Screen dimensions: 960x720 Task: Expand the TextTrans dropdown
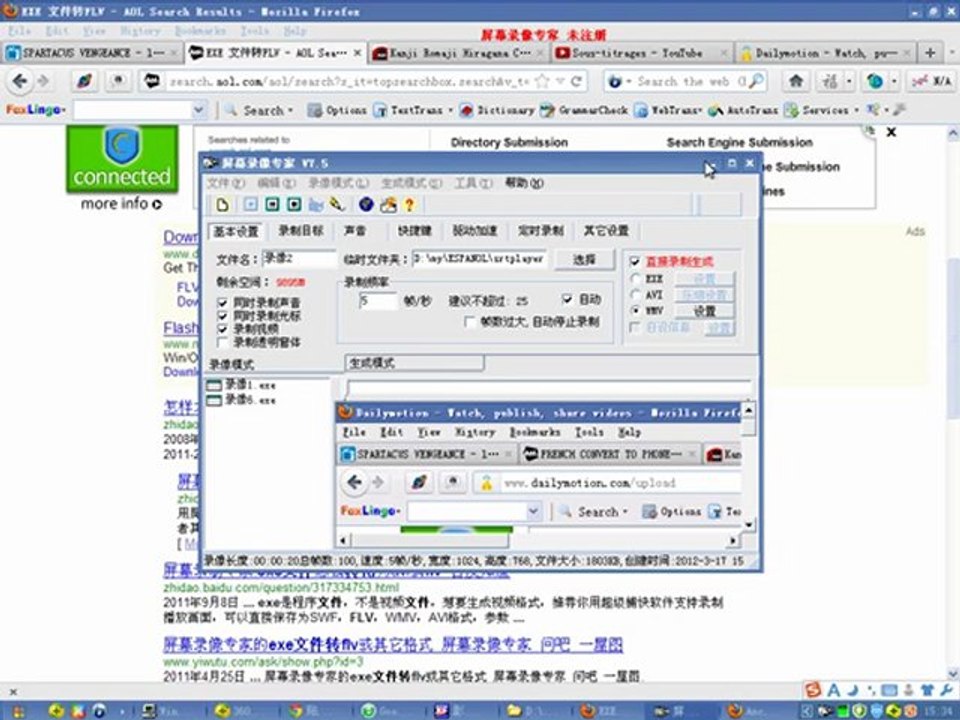[x=451, y=111]
